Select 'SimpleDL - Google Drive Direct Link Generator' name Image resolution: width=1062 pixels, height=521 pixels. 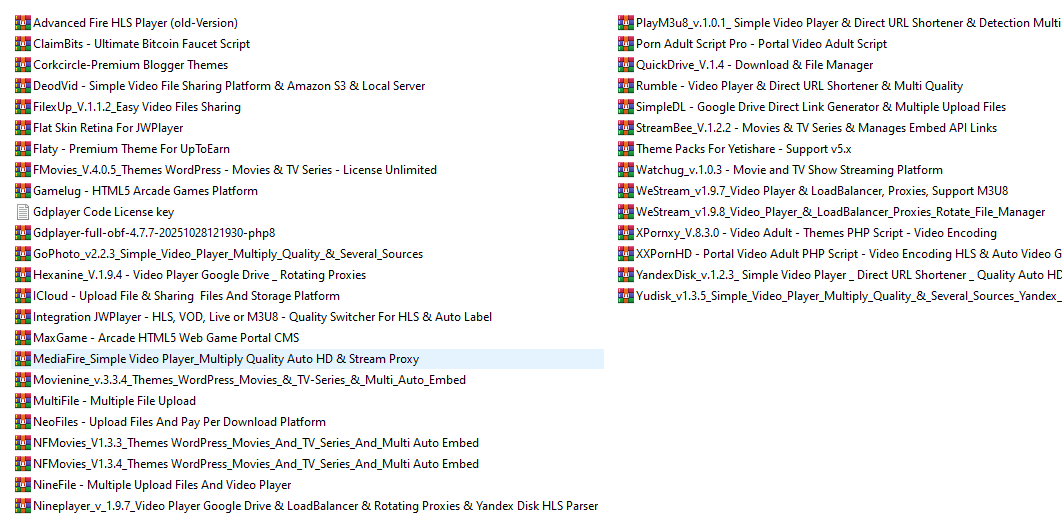[821, 107]
